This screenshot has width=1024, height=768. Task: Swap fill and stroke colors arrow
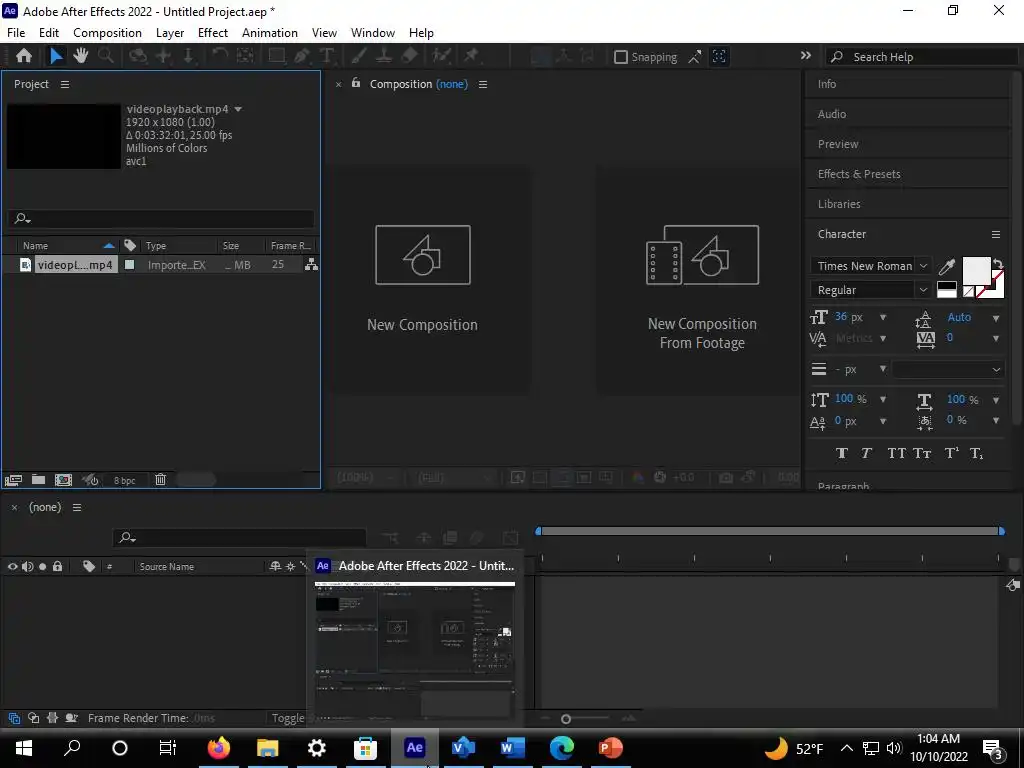pyautogui.click(x=997, y=264)
